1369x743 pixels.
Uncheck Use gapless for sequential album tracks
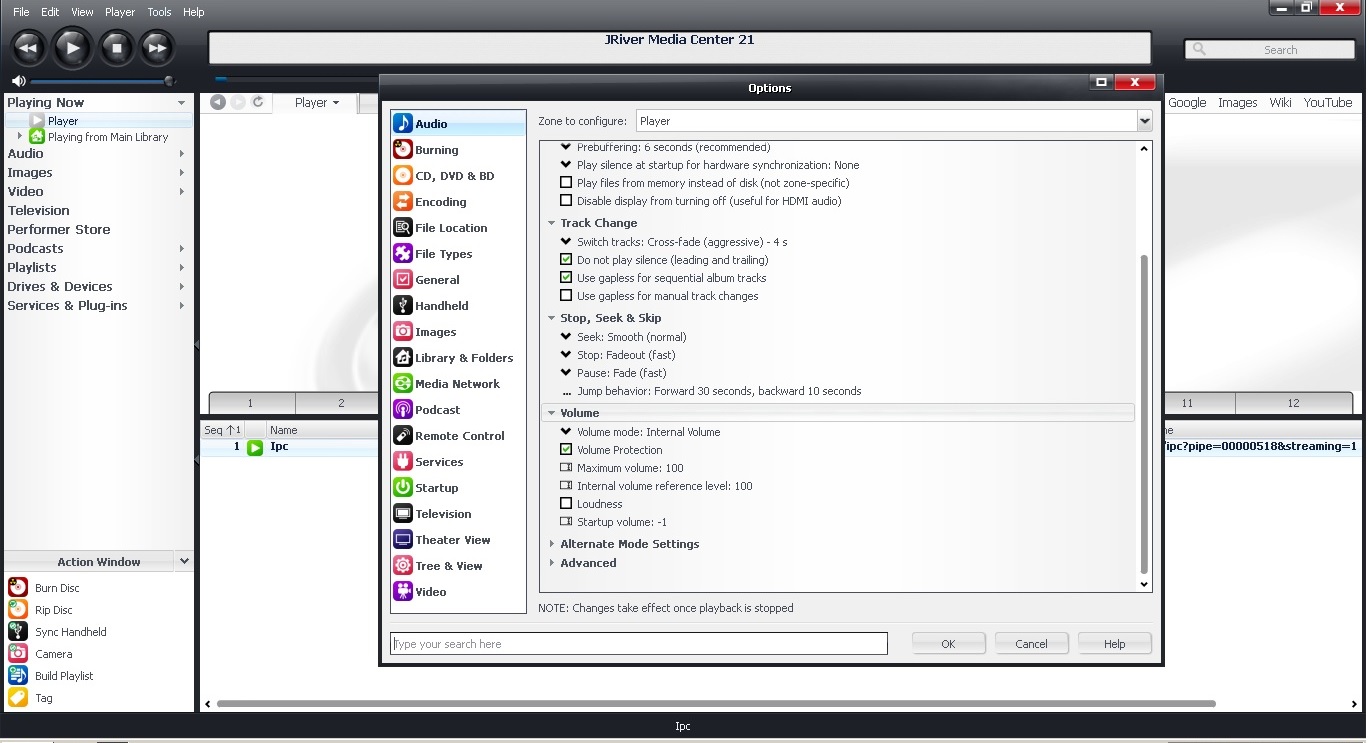[x=566, y=278]
